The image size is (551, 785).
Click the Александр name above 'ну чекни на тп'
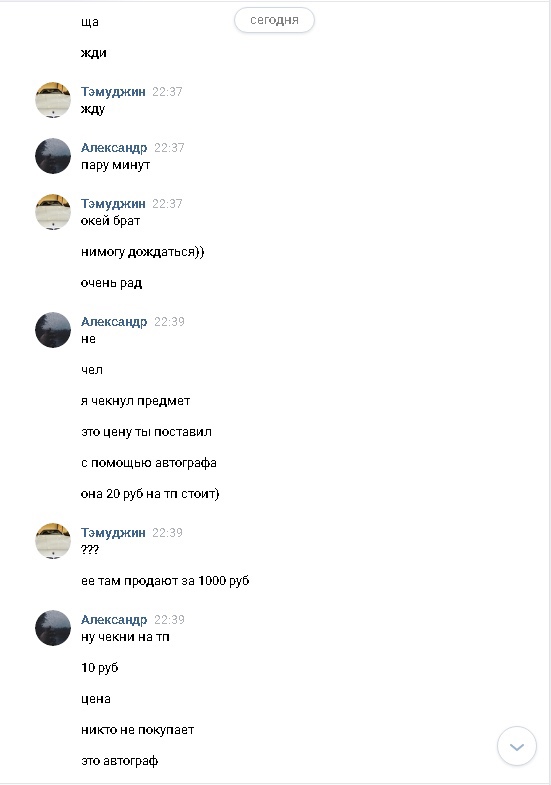[114, 619]
